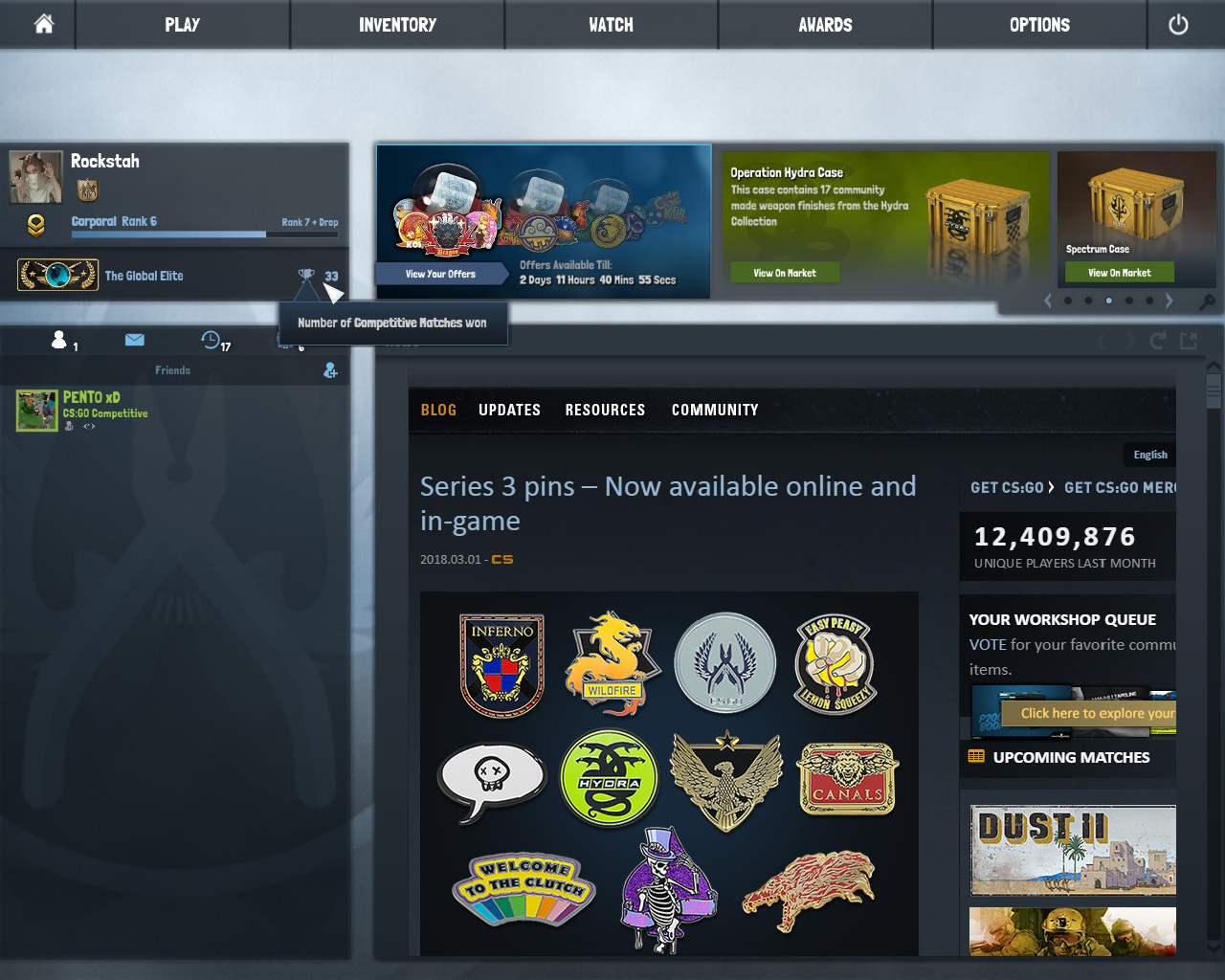Click the "12,409,876" unique players count
Screen dimensions: 1225x980
1055,536
